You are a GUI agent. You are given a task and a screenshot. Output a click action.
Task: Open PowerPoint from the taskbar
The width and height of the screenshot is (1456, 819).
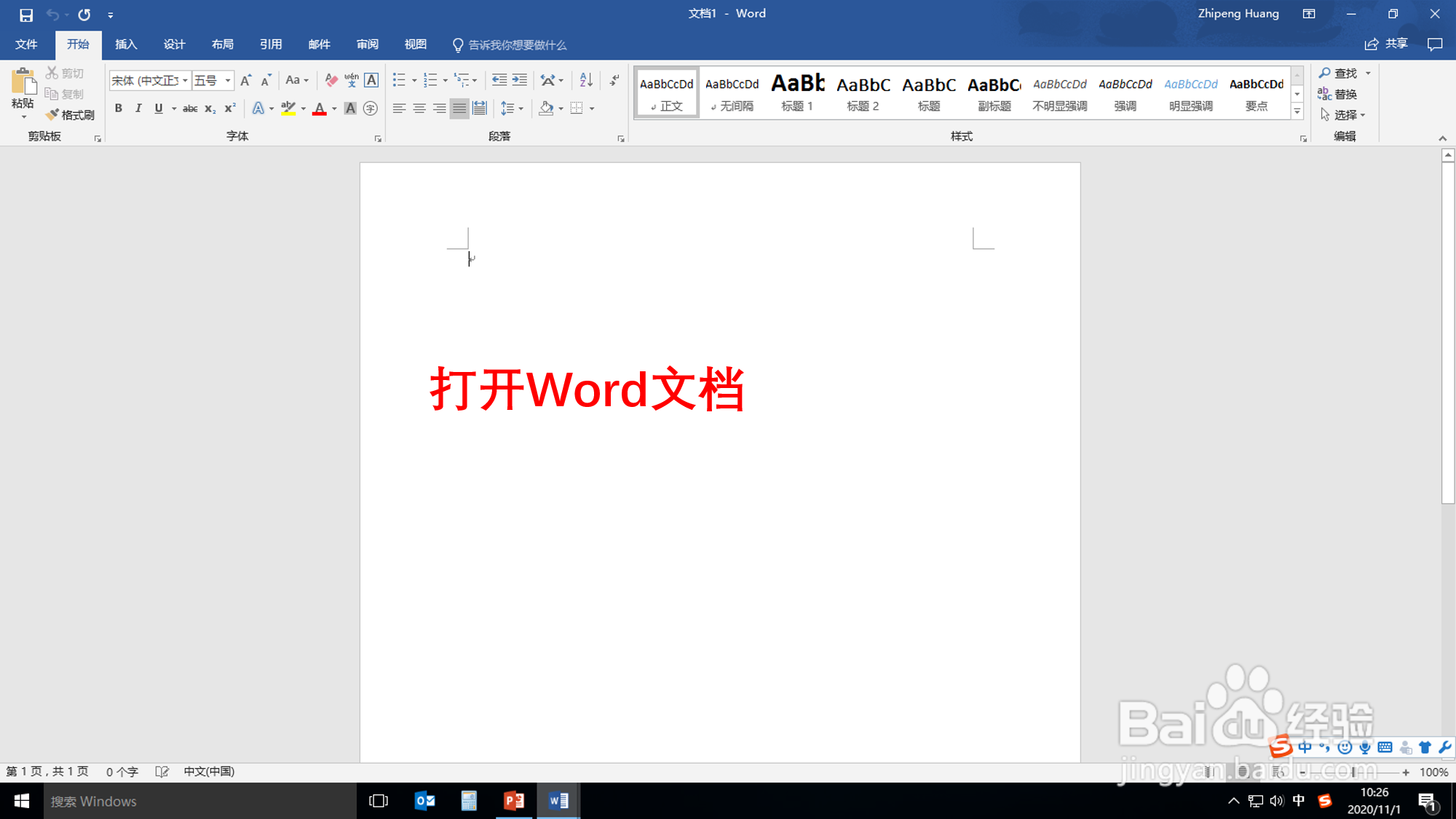514,801
